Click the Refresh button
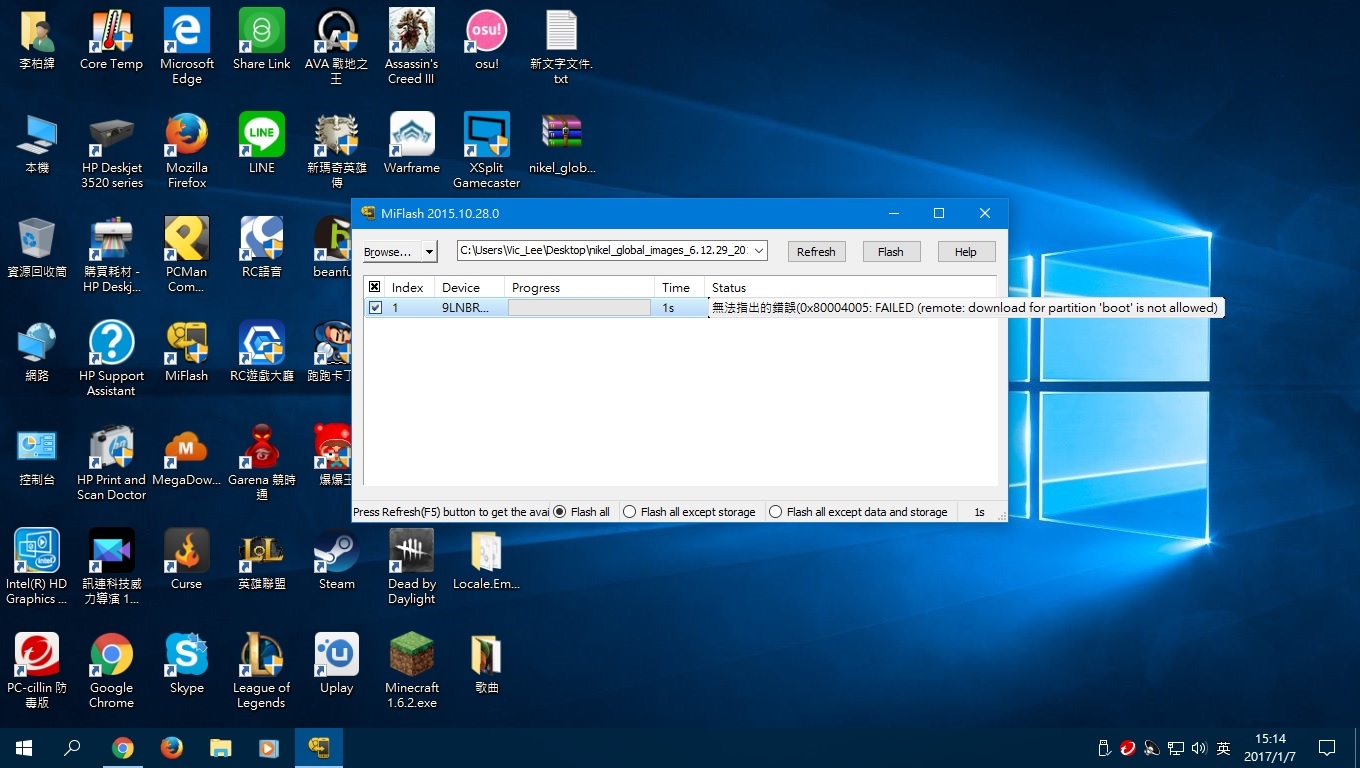The image size is (1360, 768). click(816, 252)
